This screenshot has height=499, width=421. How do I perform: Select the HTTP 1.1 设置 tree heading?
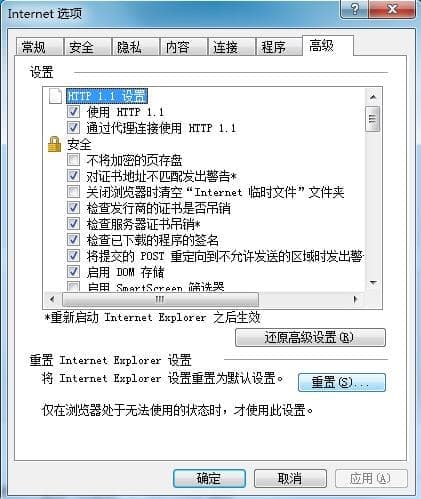point(107,96)
